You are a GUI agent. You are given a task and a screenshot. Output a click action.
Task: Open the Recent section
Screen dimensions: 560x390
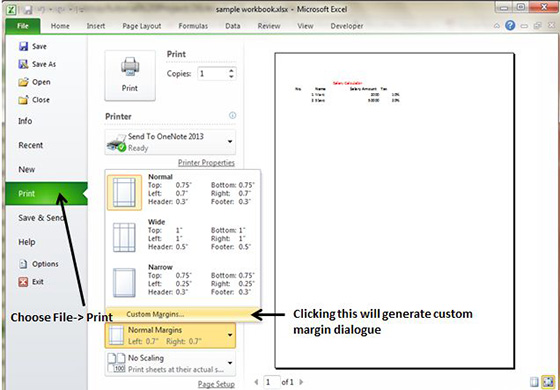pos(31,145)
